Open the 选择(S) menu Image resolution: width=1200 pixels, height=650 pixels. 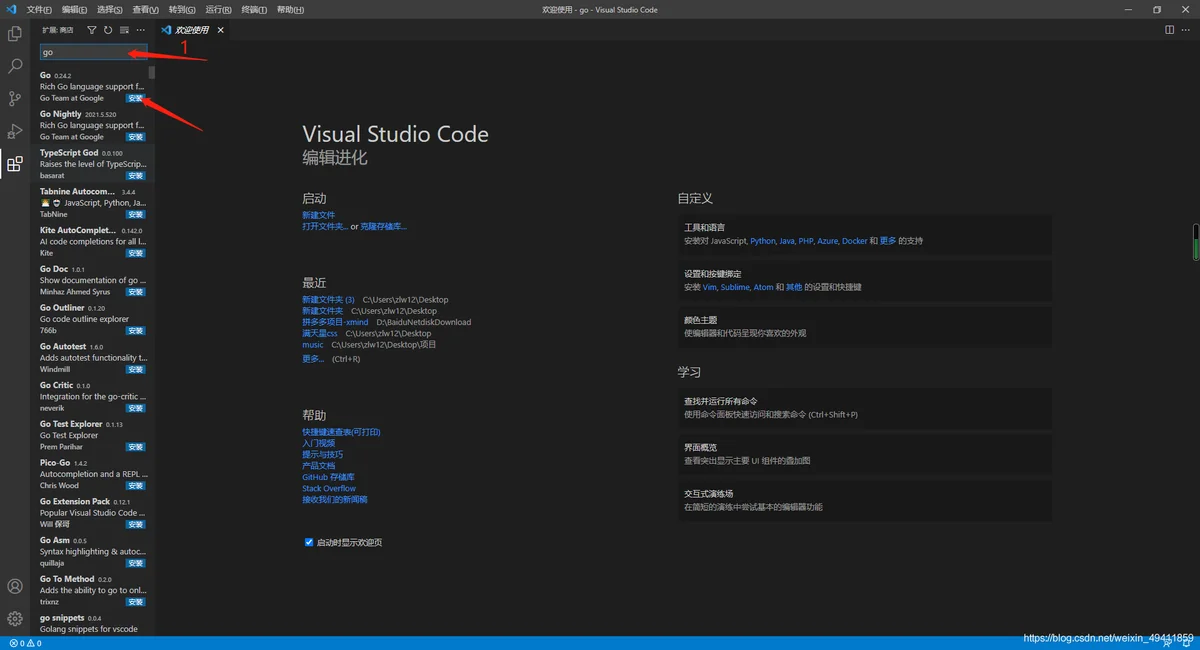pyautogui.click(x=110, y=9)
